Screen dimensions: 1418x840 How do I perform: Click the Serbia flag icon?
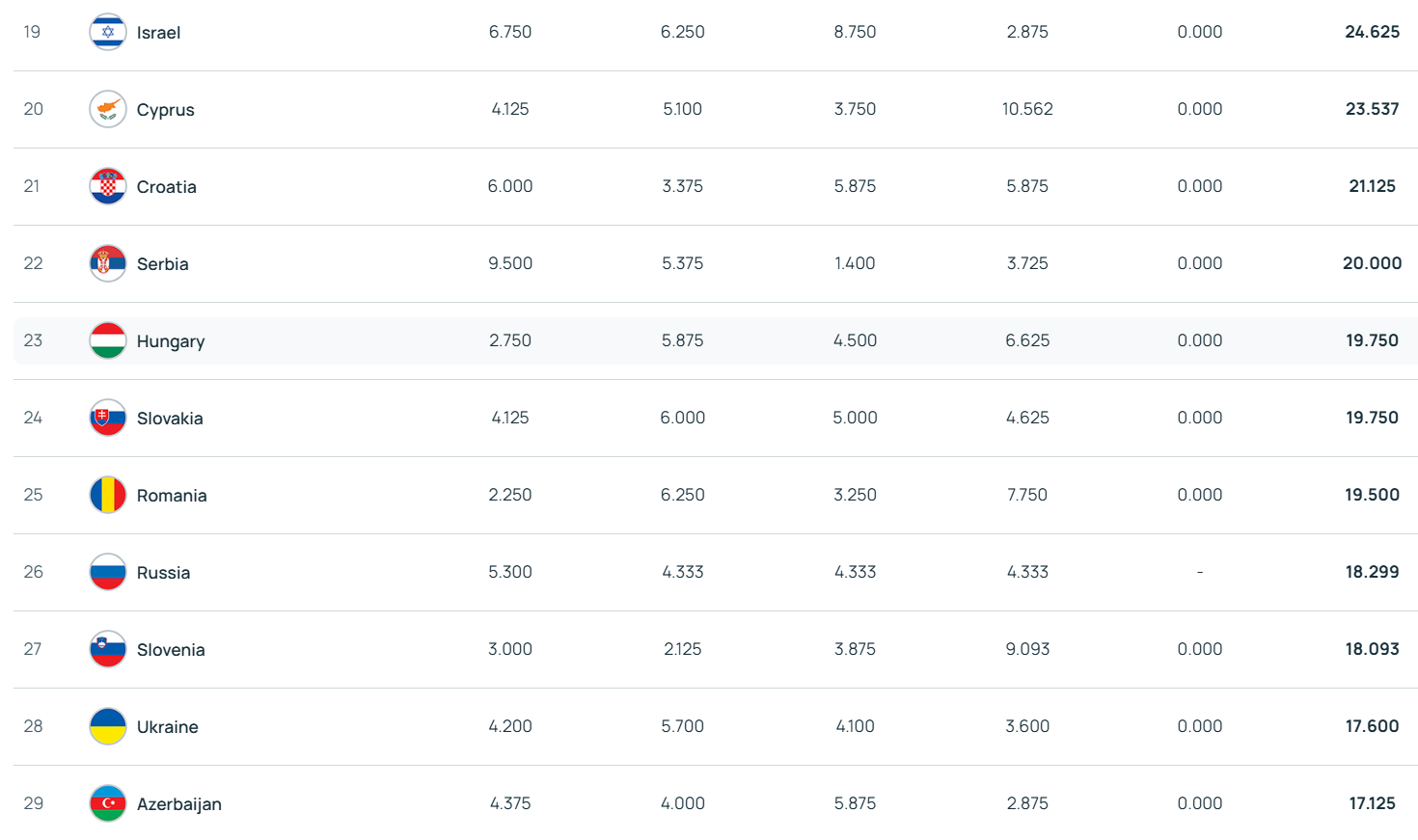click(108, 263)
